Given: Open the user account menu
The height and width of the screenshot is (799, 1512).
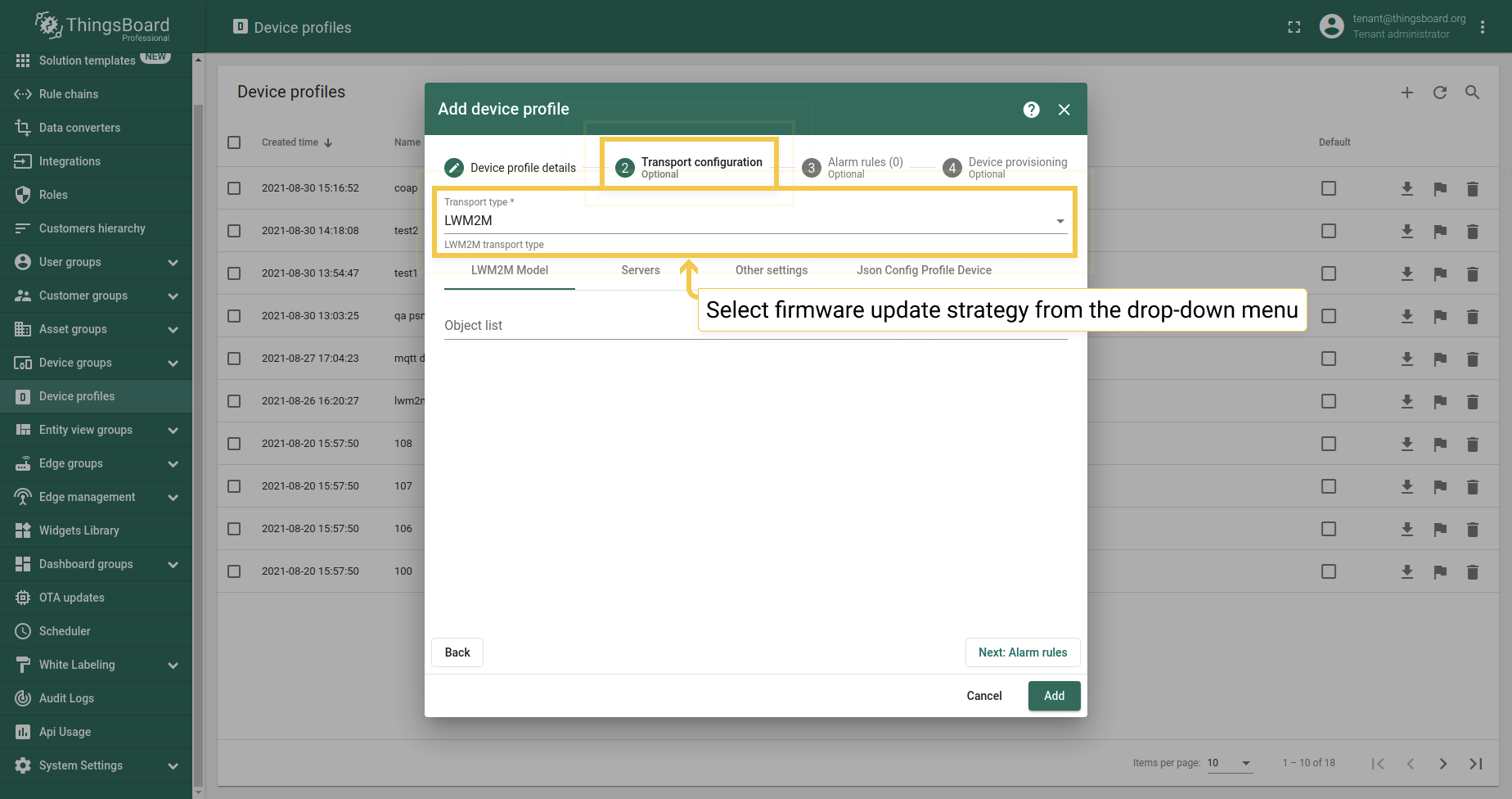Looking at the screenshot, I should [1483, 27].
